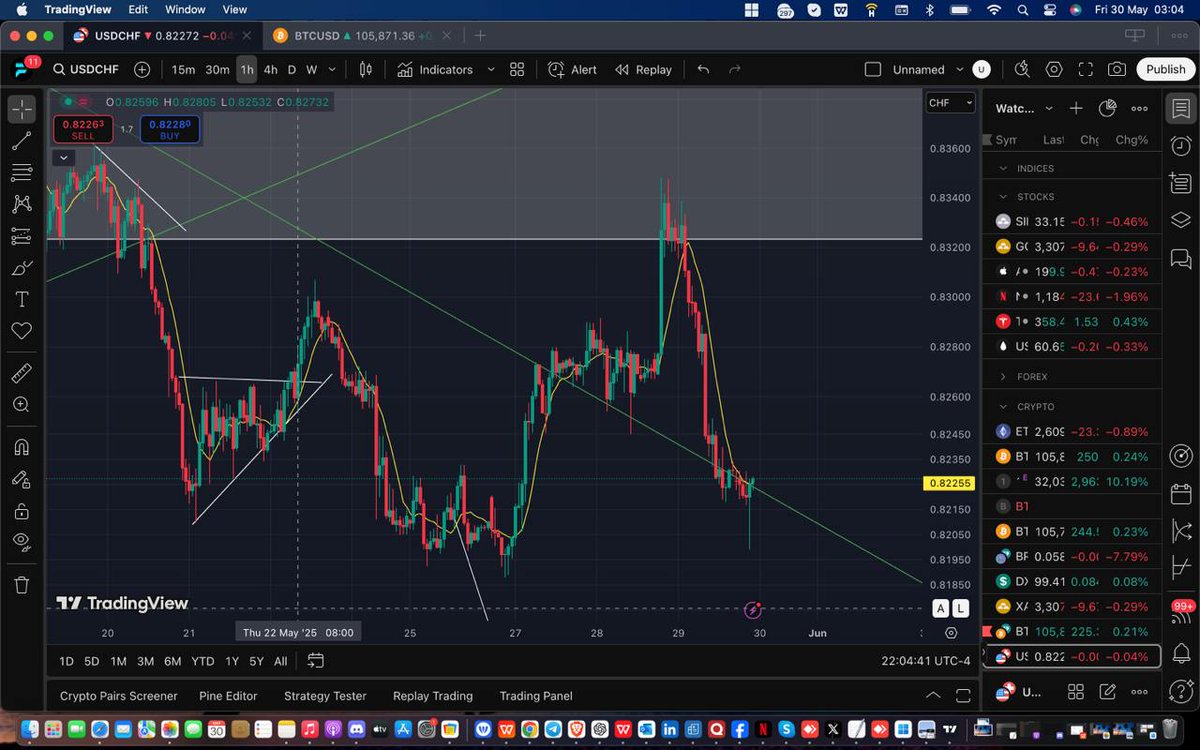This screenshot has height=750, width=1200.
Task: Take a snapshot with the camera icon
Action: [x=1119, y=69]
